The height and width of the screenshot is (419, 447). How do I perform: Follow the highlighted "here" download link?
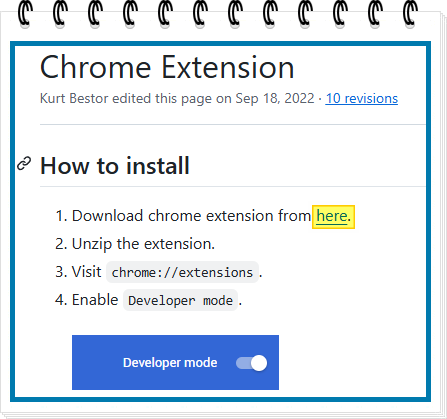point(332,216)
